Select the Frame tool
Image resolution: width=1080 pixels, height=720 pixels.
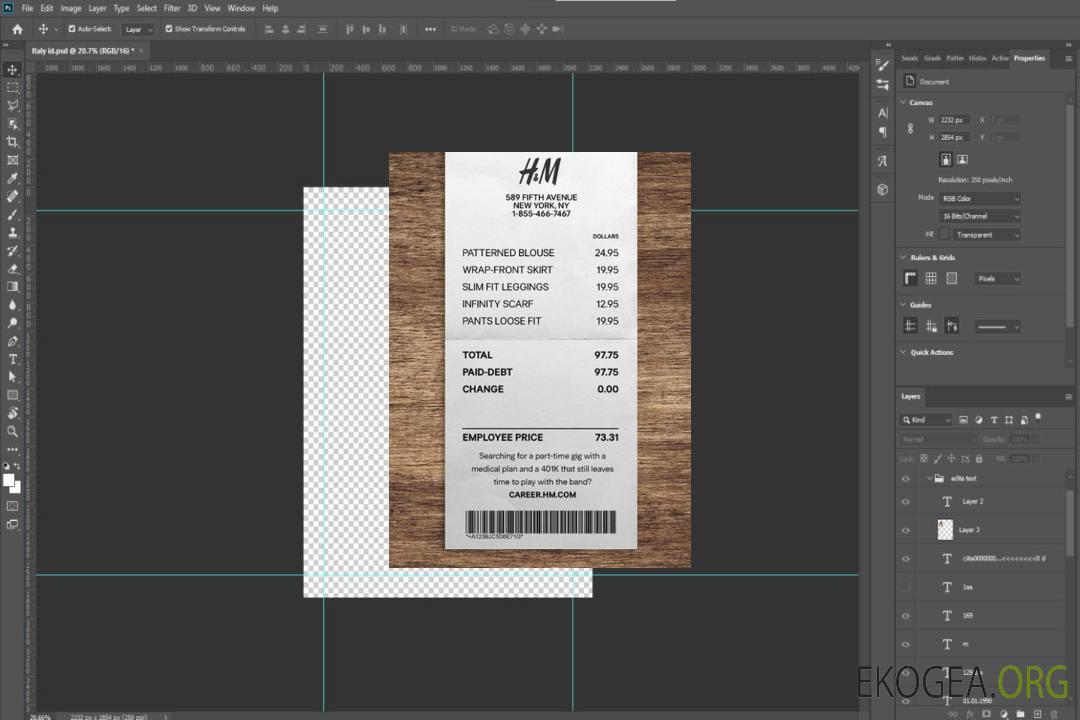tap(12, 160)
